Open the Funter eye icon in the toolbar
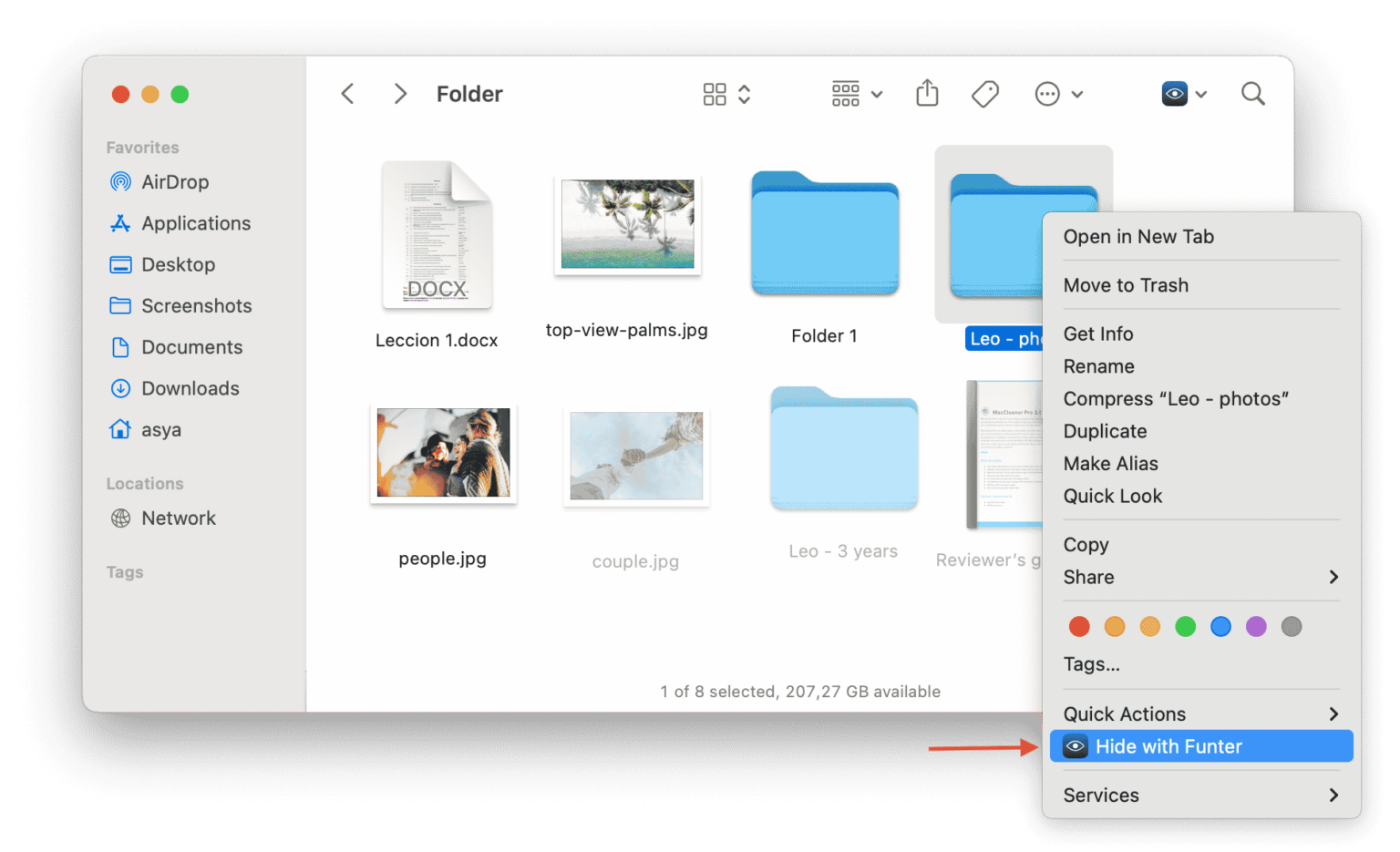The height and width of the screenshot is (852, 1400). [x=1174, y=93]
